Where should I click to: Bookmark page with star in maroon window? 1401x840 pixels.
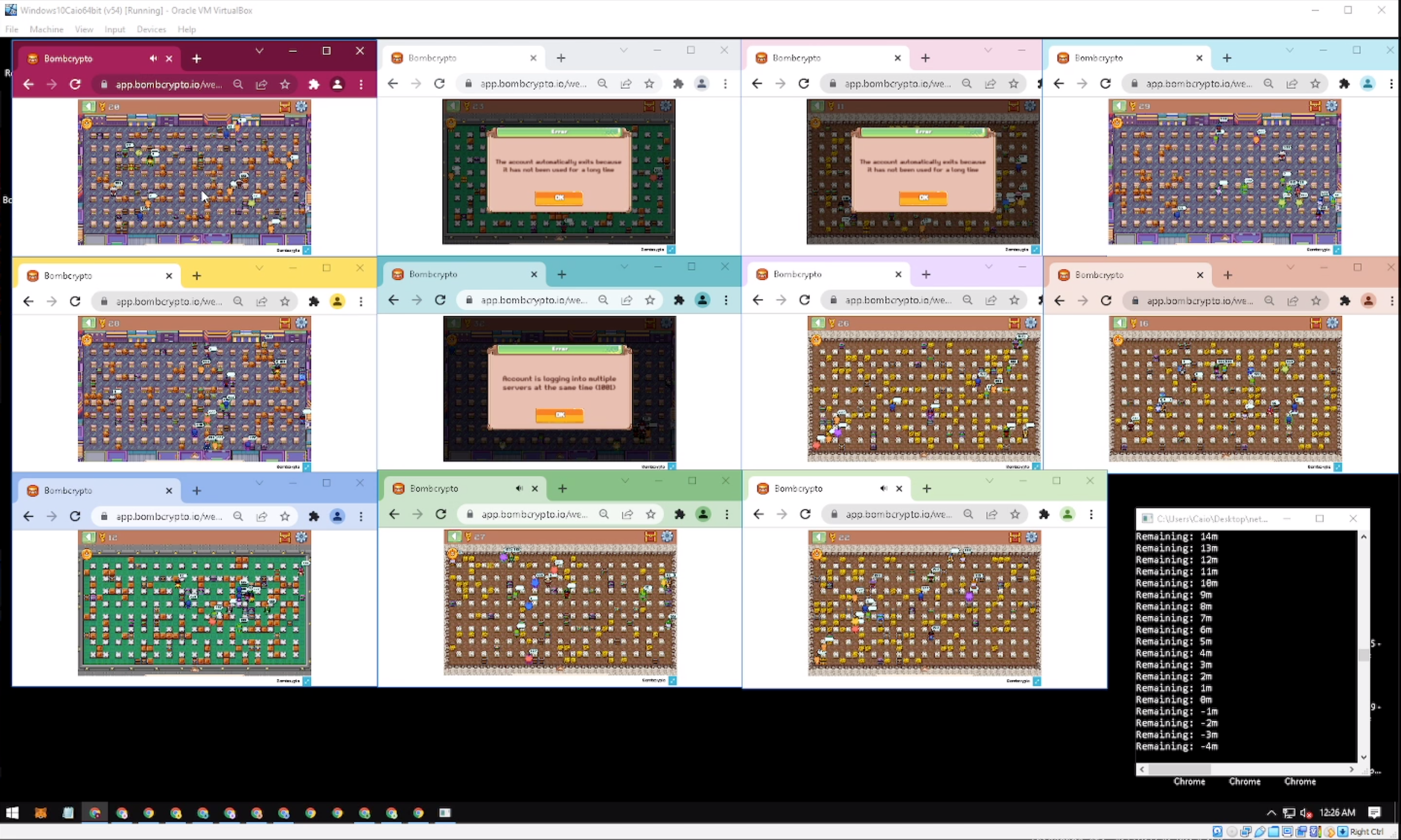(285, 85)
